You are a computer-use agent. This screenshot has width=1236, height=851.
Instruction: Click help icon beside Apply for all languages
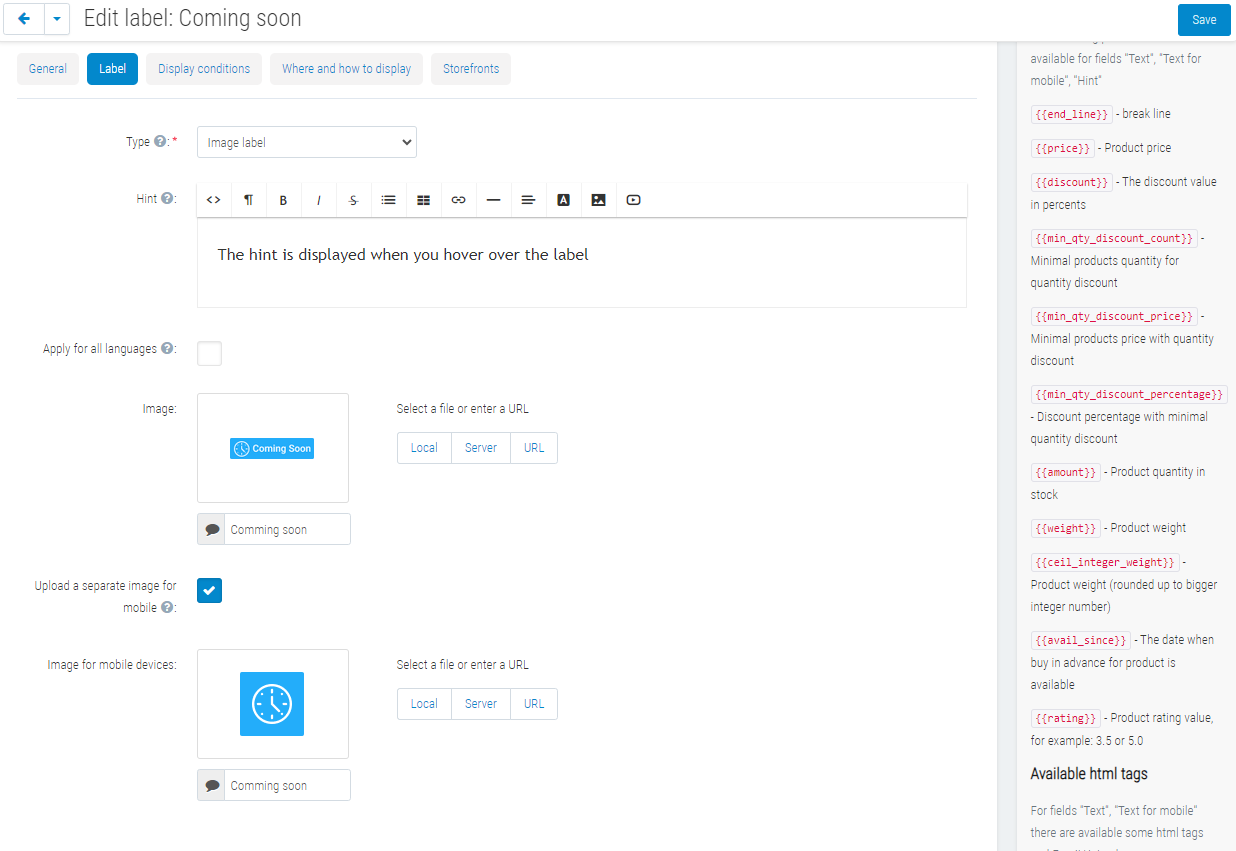[x=167, y=349]
